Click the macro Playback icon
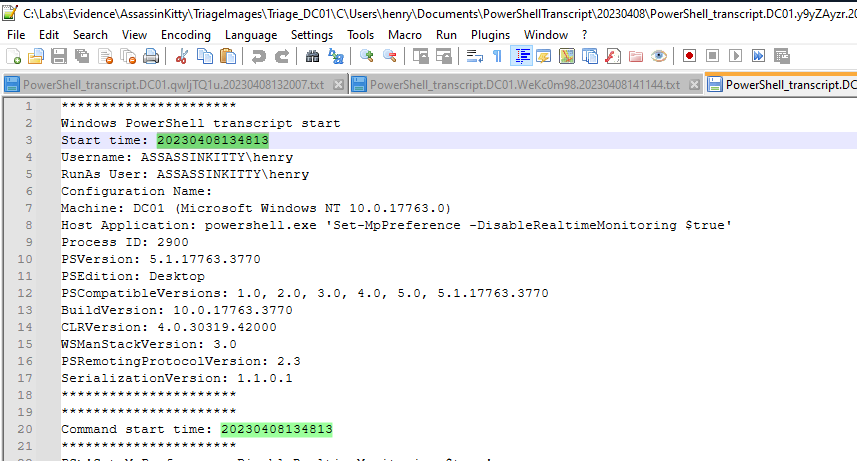This screenshot has width=857, height=461. pyautogui.click(x=735, y=56)
